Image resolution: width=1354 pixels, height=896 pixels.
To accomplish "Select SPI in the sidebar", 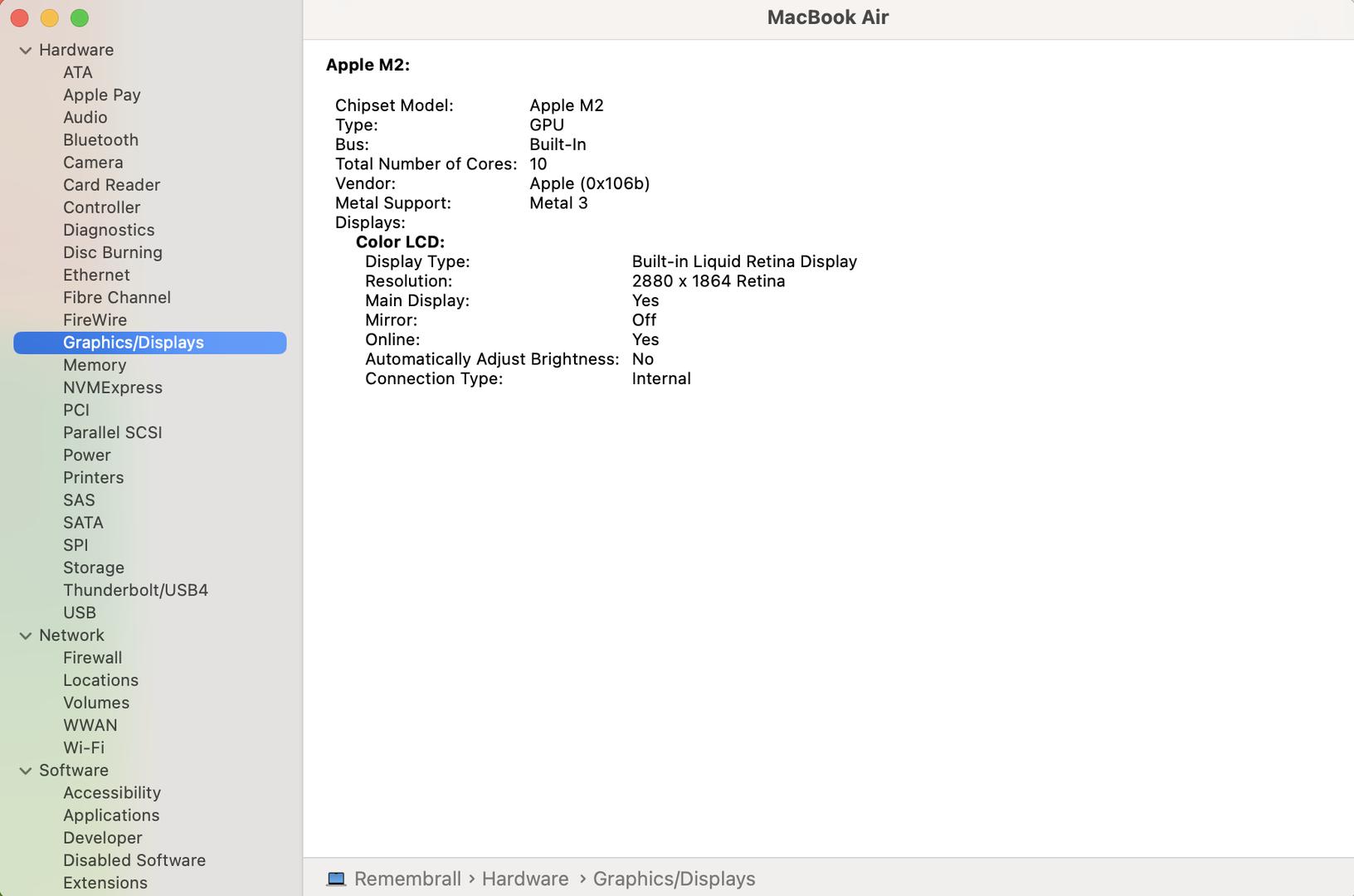I will coord(75,544).
